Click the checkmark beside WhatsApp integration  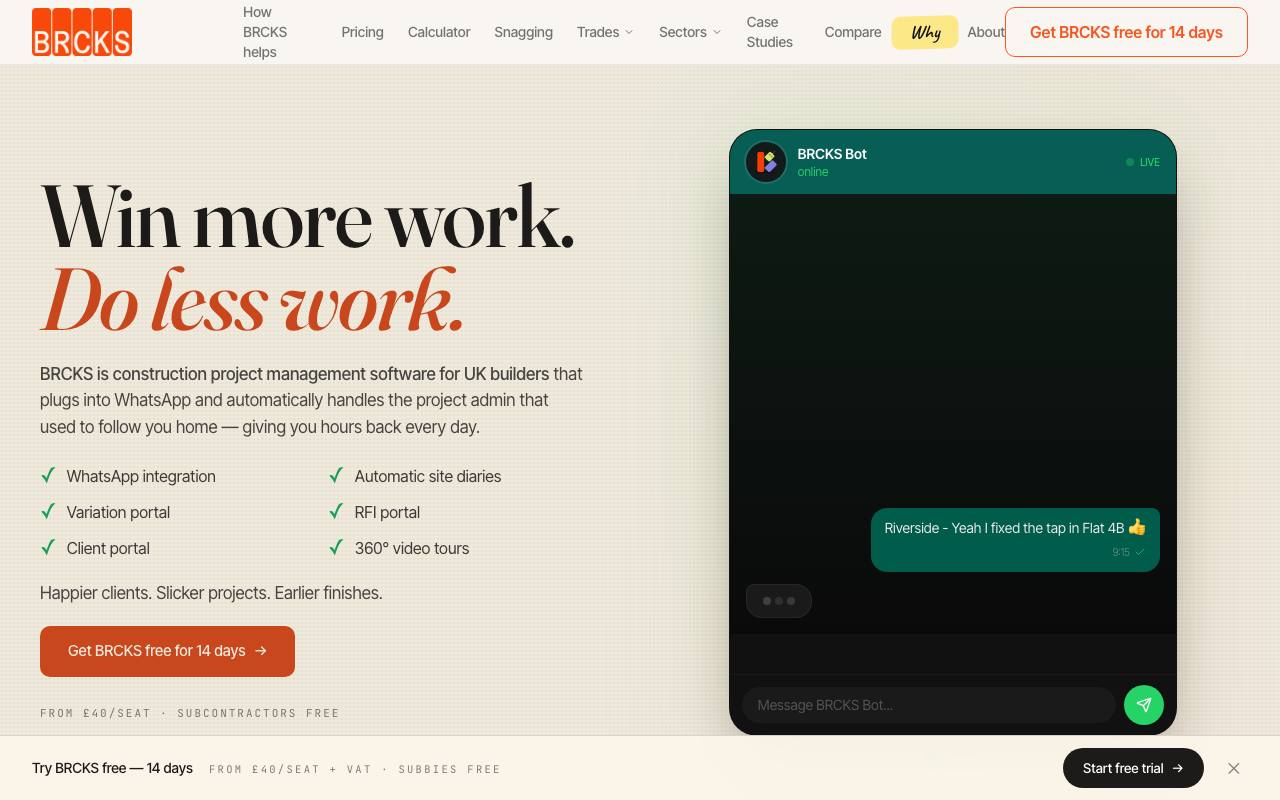47,475
